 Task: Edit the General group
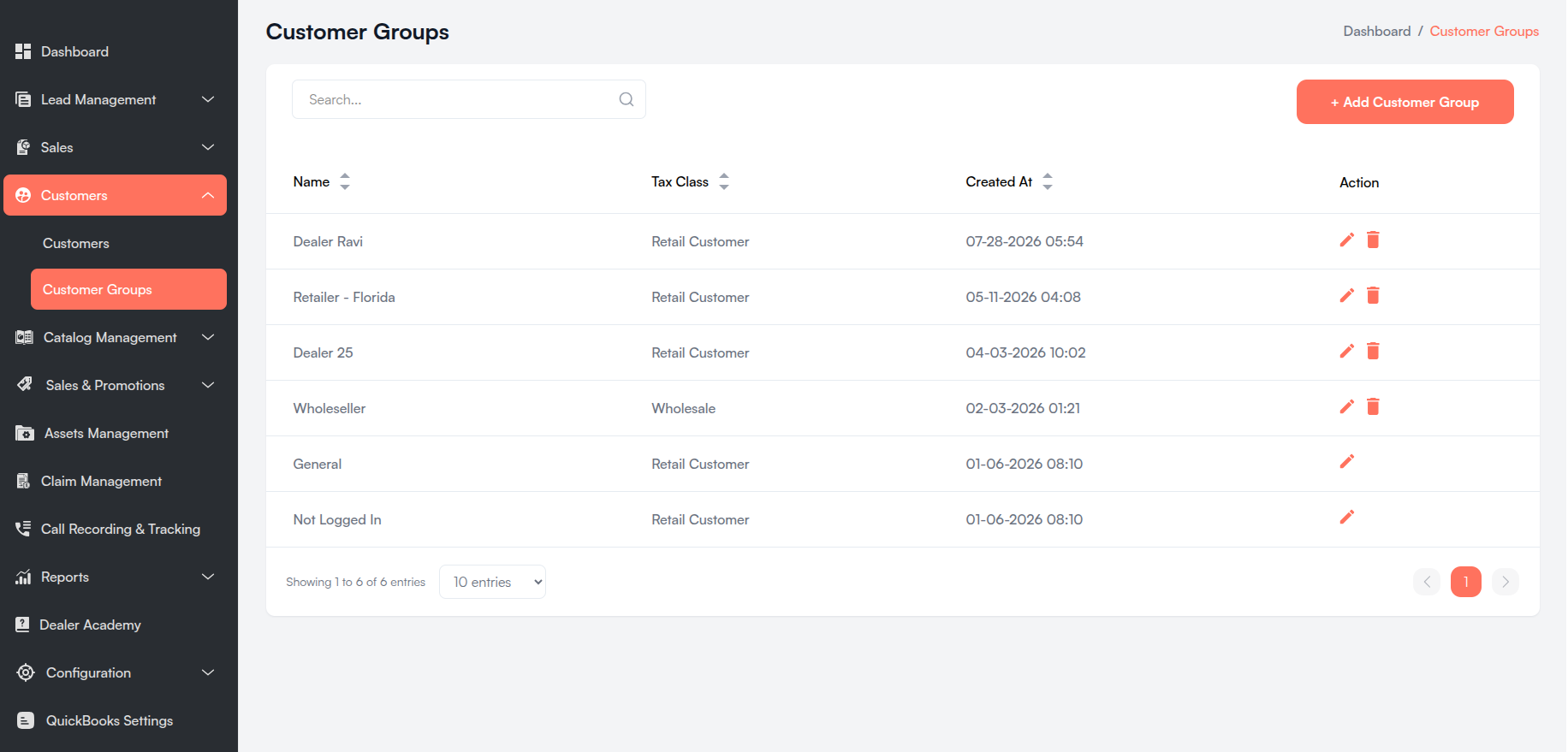click(x=1346, y=461)
